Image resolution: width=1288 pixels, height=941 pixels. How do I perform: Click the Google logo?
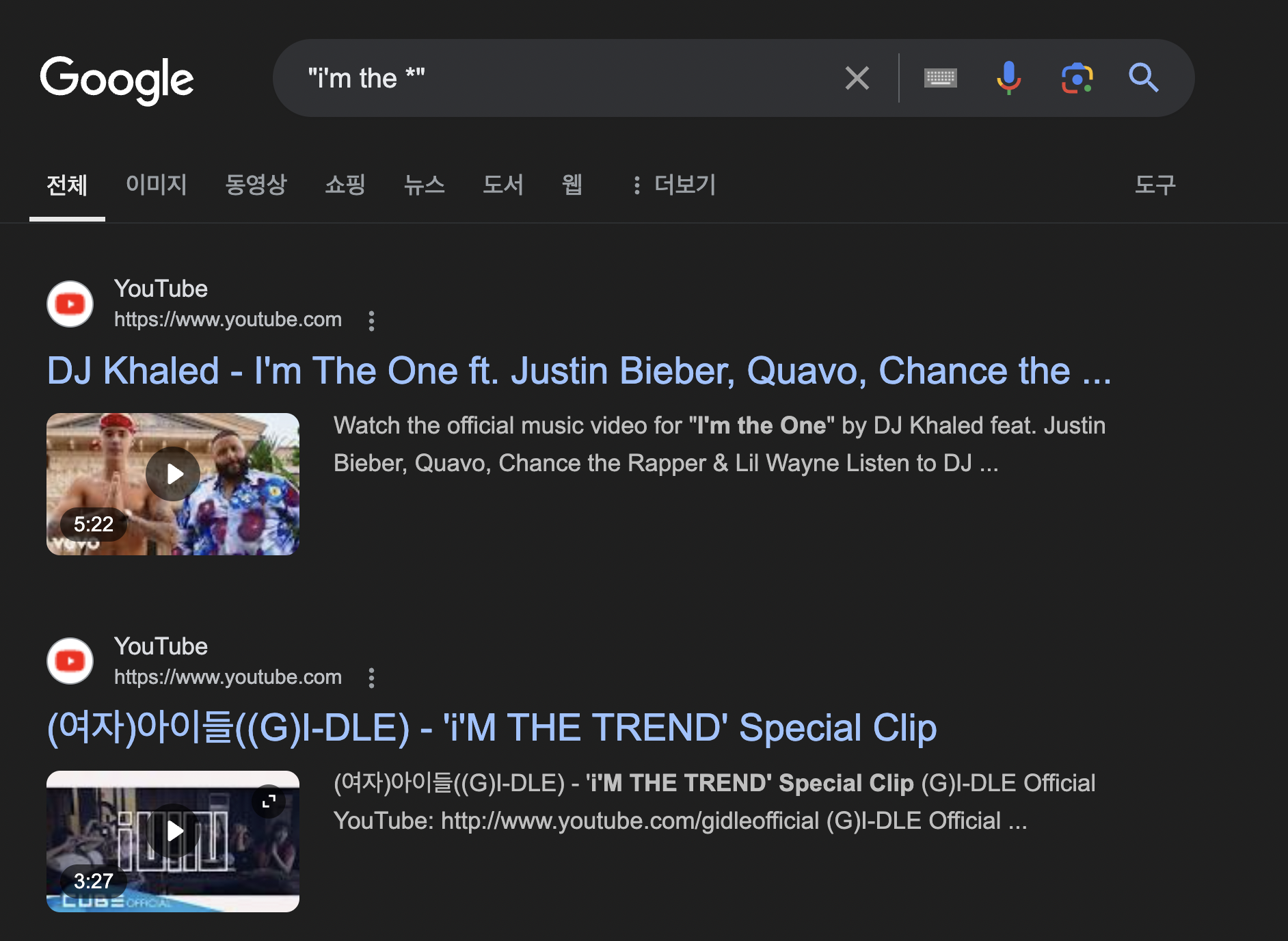[x=117, y=79]
